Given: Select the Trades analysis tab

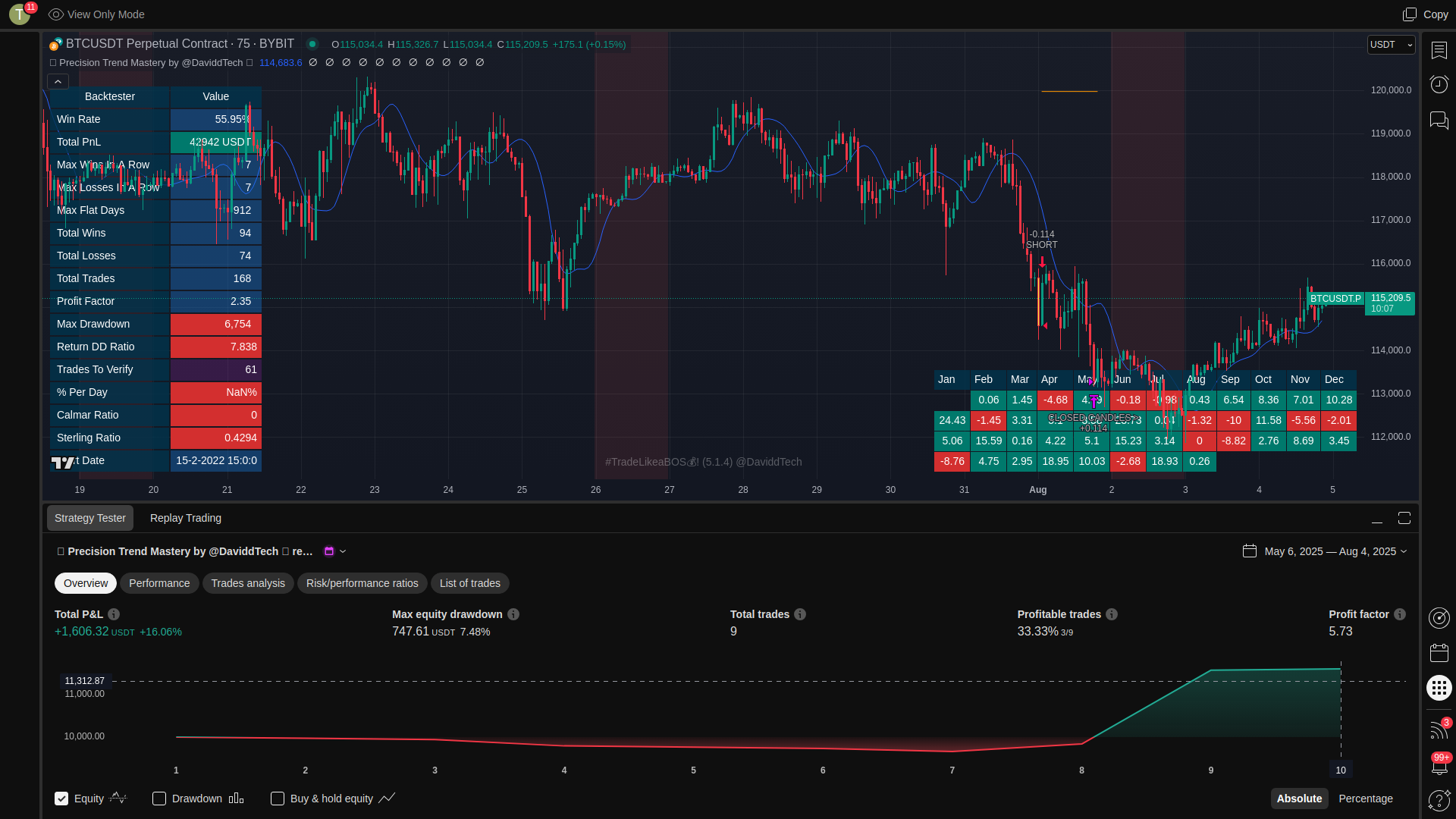Looking at the screenshot, I should (x=248, y=583).
